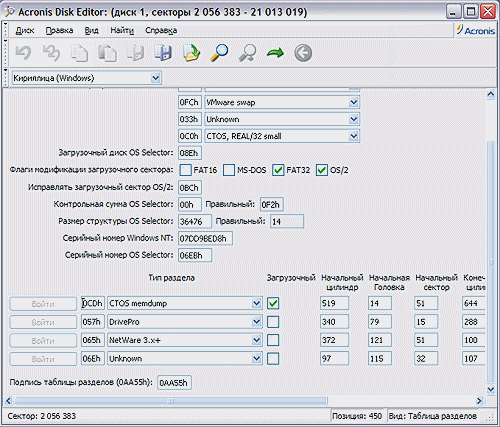Open the Вид menu
Viewport: 500px width, 427px height.
(x=91, y=31)
